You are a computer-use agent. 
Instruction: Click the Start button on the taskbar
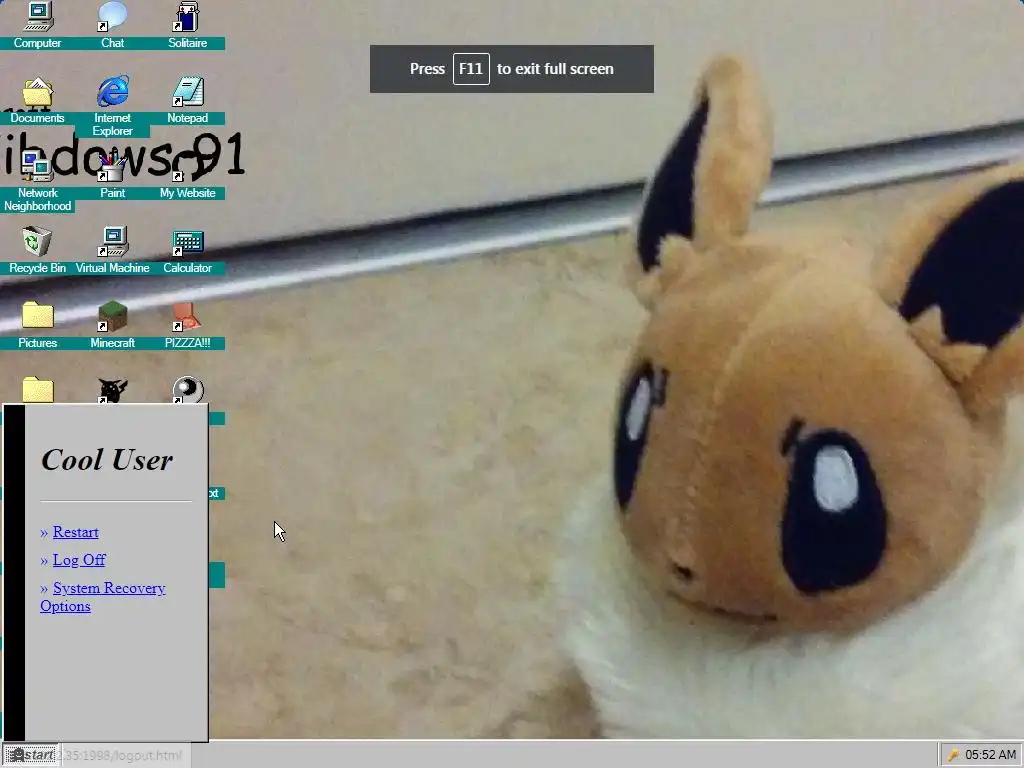[30, 755]
